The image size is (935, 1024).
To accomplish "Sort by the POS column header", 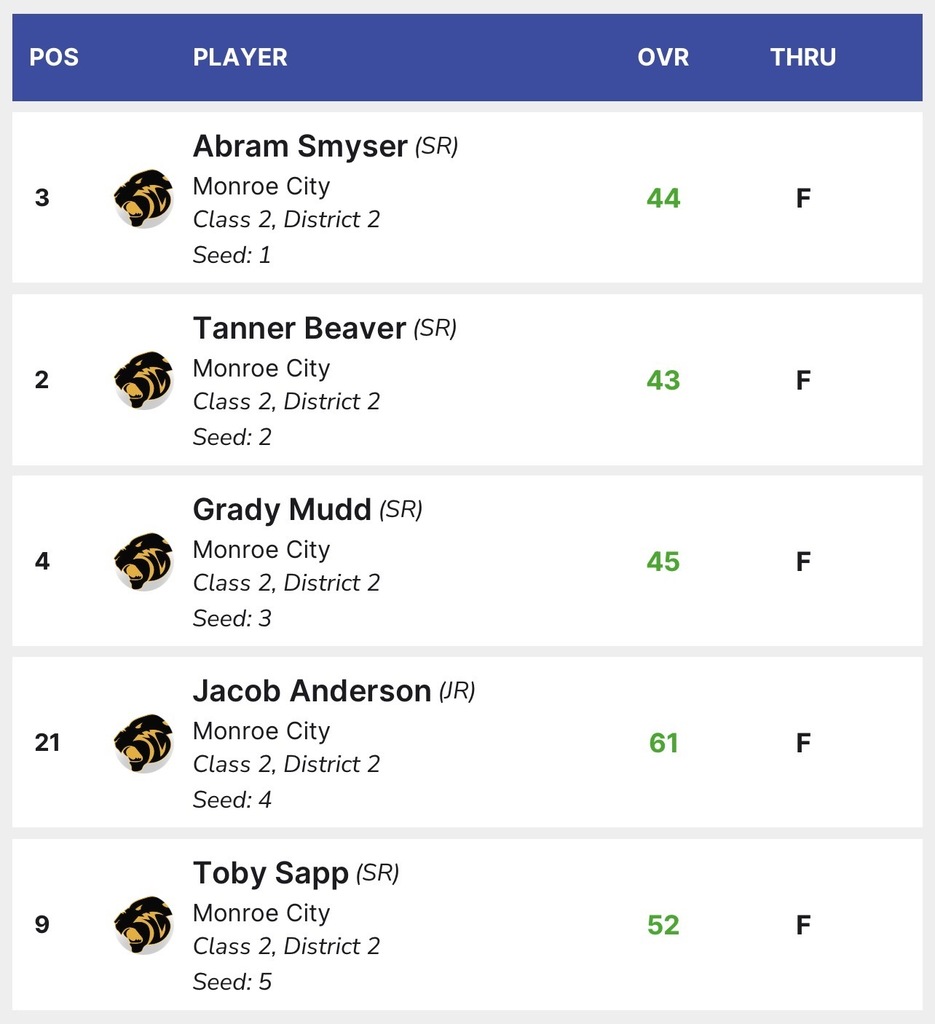I will 54,57.
